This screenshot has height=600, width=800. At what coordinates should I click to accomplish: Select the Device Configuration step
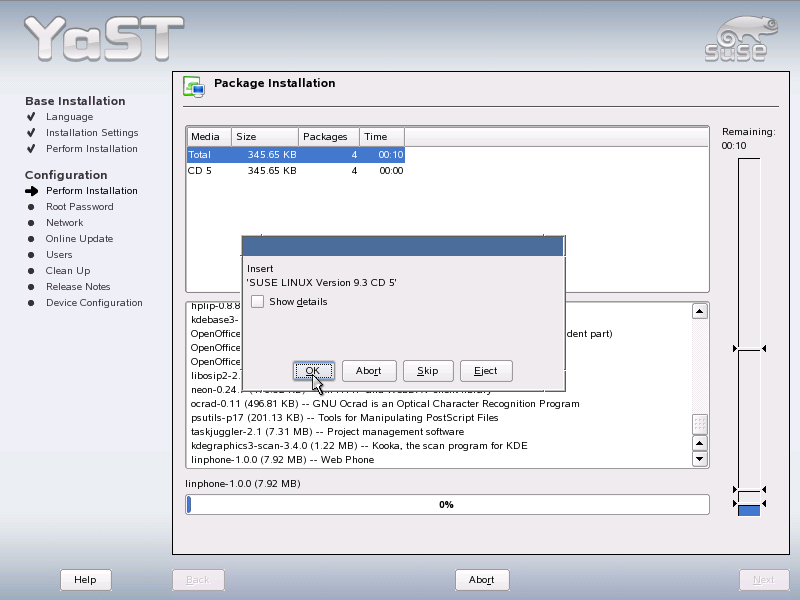point(94,303)
